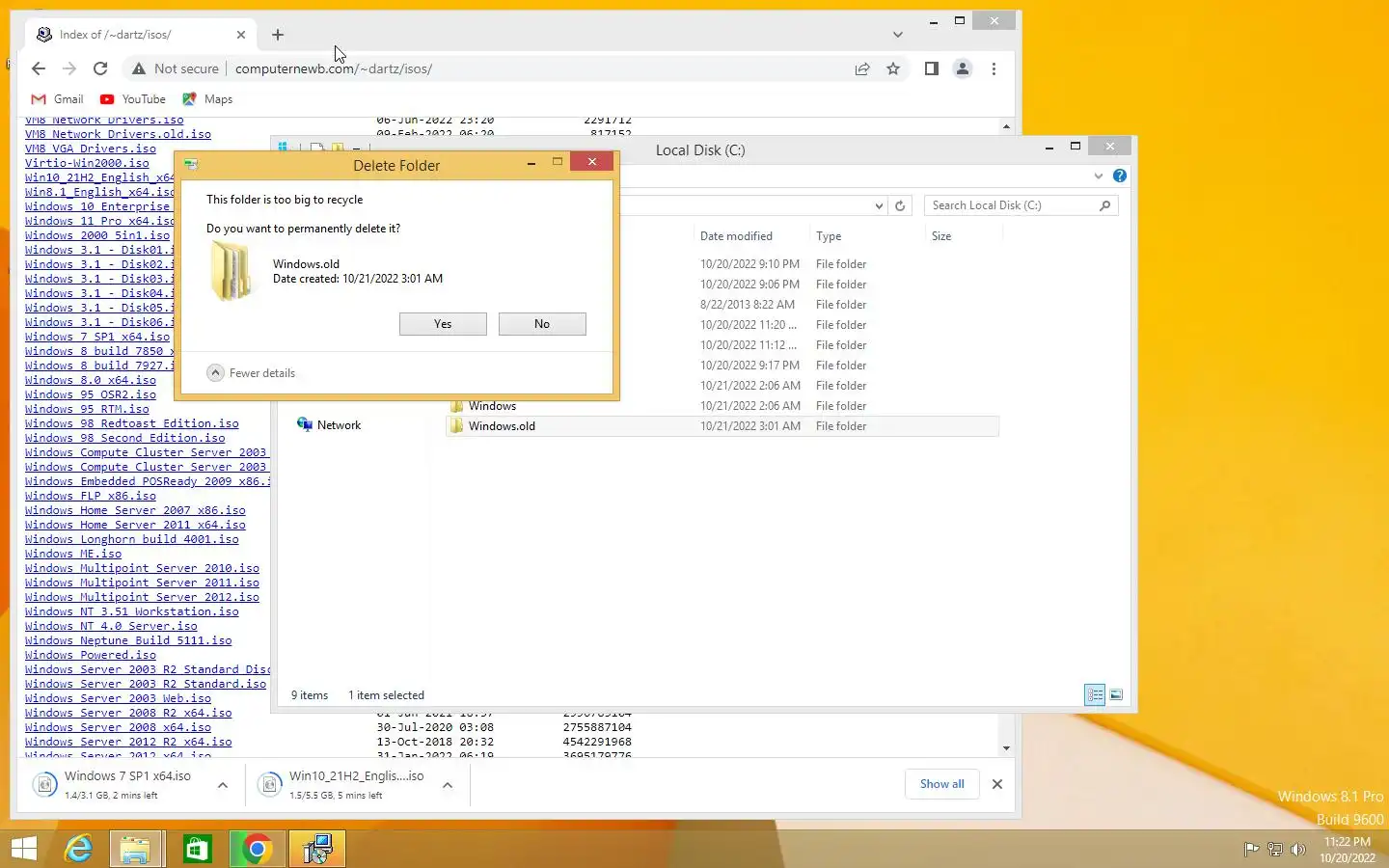Open a new Chrome tab

278,35
